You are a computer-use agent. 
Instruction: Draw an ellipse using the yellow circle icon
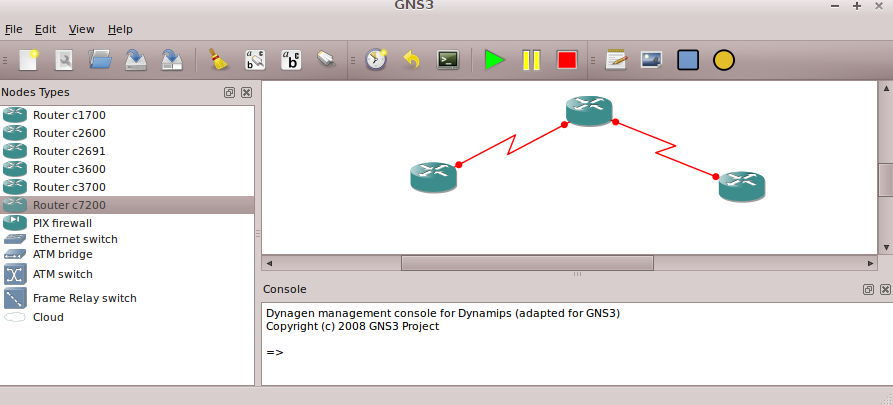click(724, 60)
